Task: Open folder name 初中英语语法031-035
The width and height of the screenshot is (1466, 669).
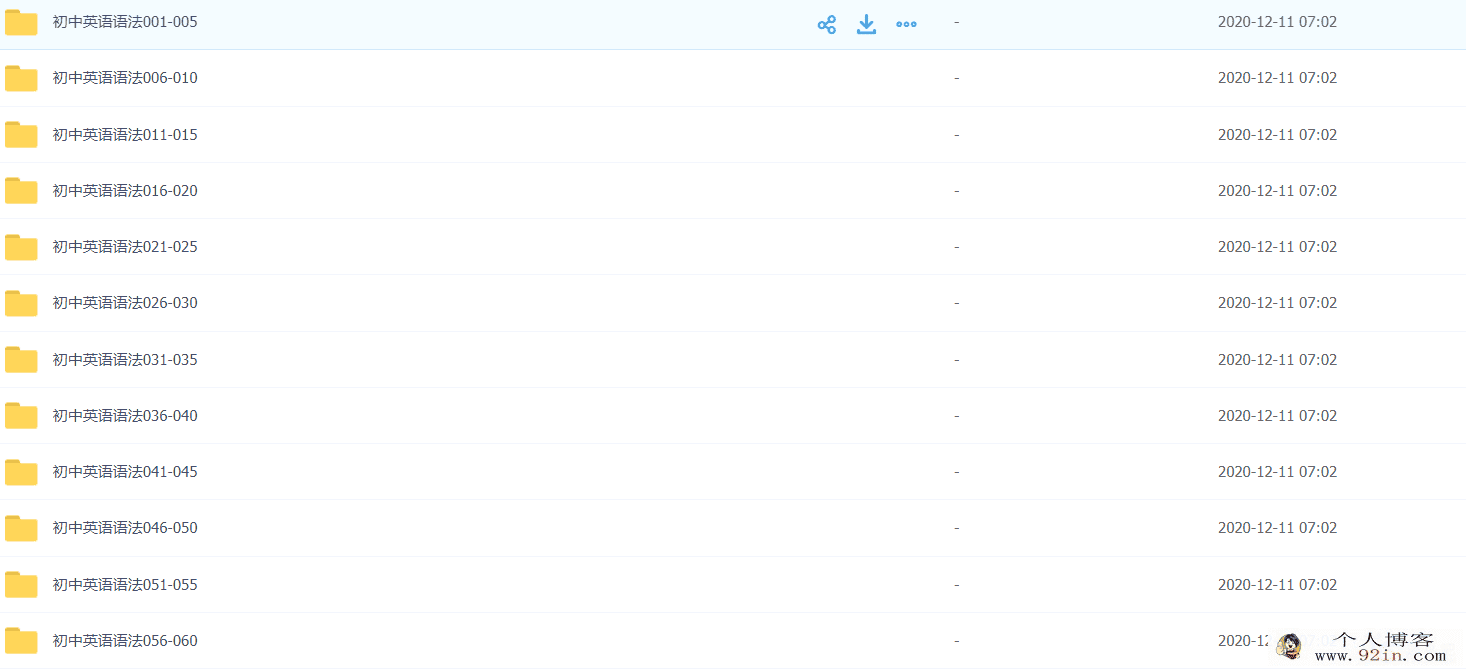Action: 125,359
